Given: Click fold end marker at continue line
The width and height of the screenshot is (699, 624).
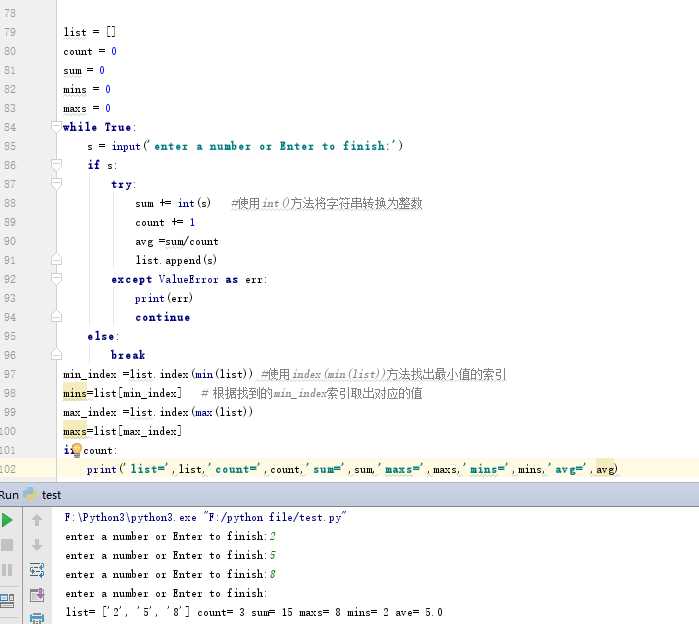Looking at the screenshot, I should [56, 317].
